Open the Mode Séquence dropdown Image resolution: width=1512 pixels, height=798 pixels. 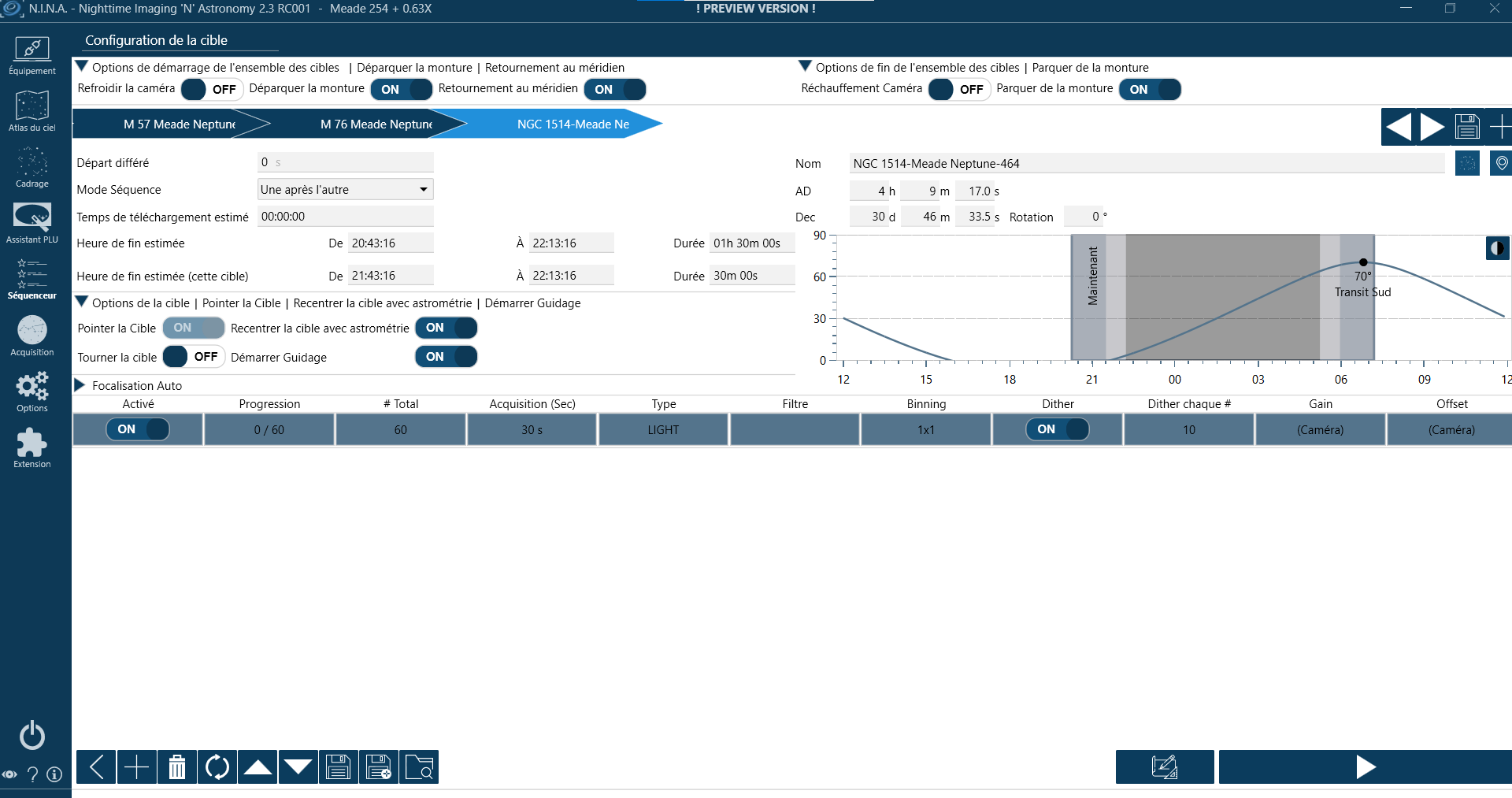pos(346,189)
